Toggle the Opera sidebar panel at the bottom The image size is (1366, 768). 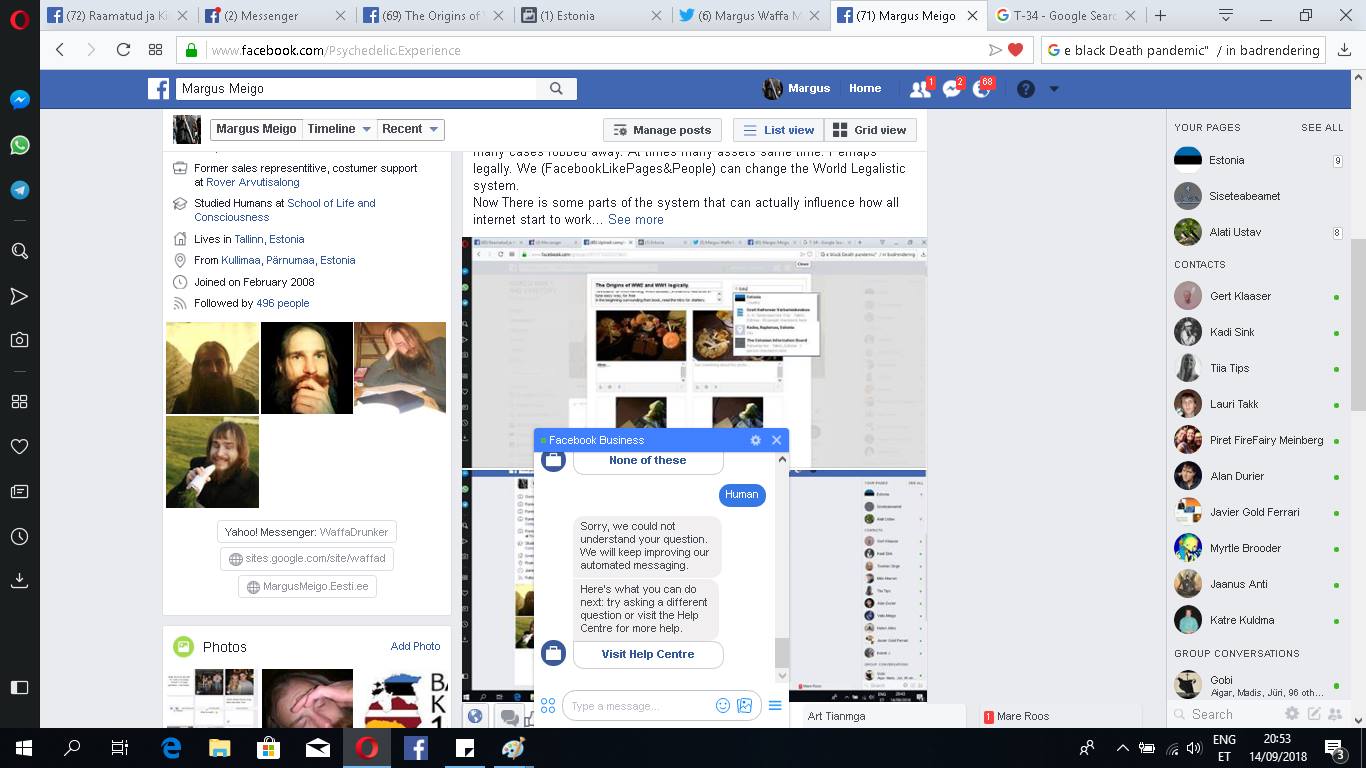click(x=19, y=687)
